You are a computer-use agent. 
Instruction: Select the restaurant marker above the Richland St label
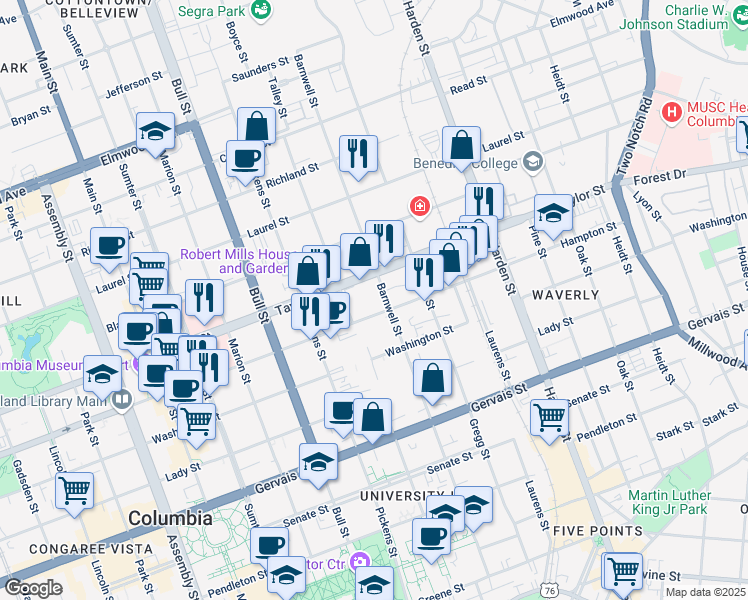[x=358, y=155]
